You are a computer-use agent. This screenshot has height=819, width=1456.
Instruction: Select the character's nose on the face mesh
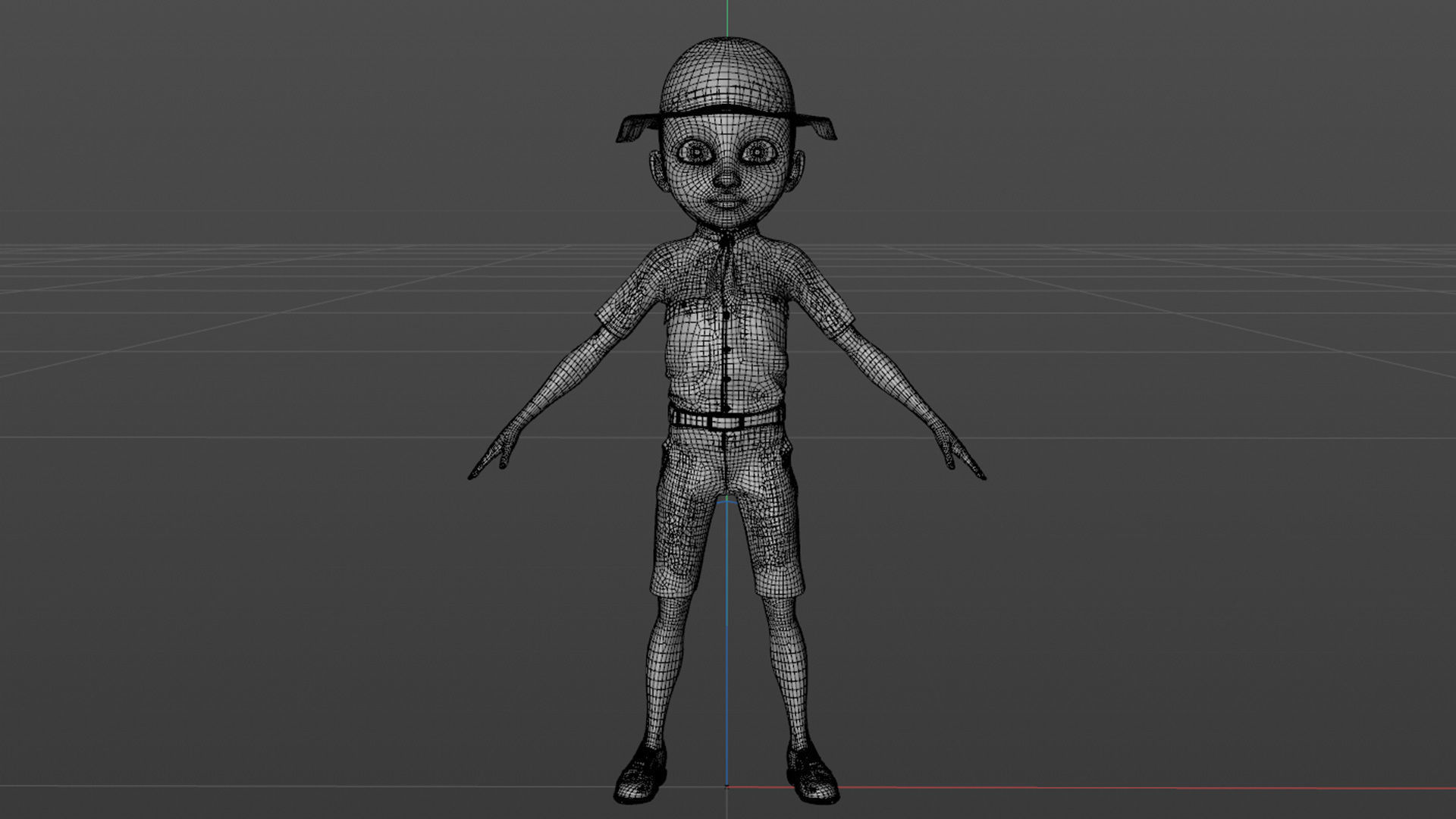[728, 179]
